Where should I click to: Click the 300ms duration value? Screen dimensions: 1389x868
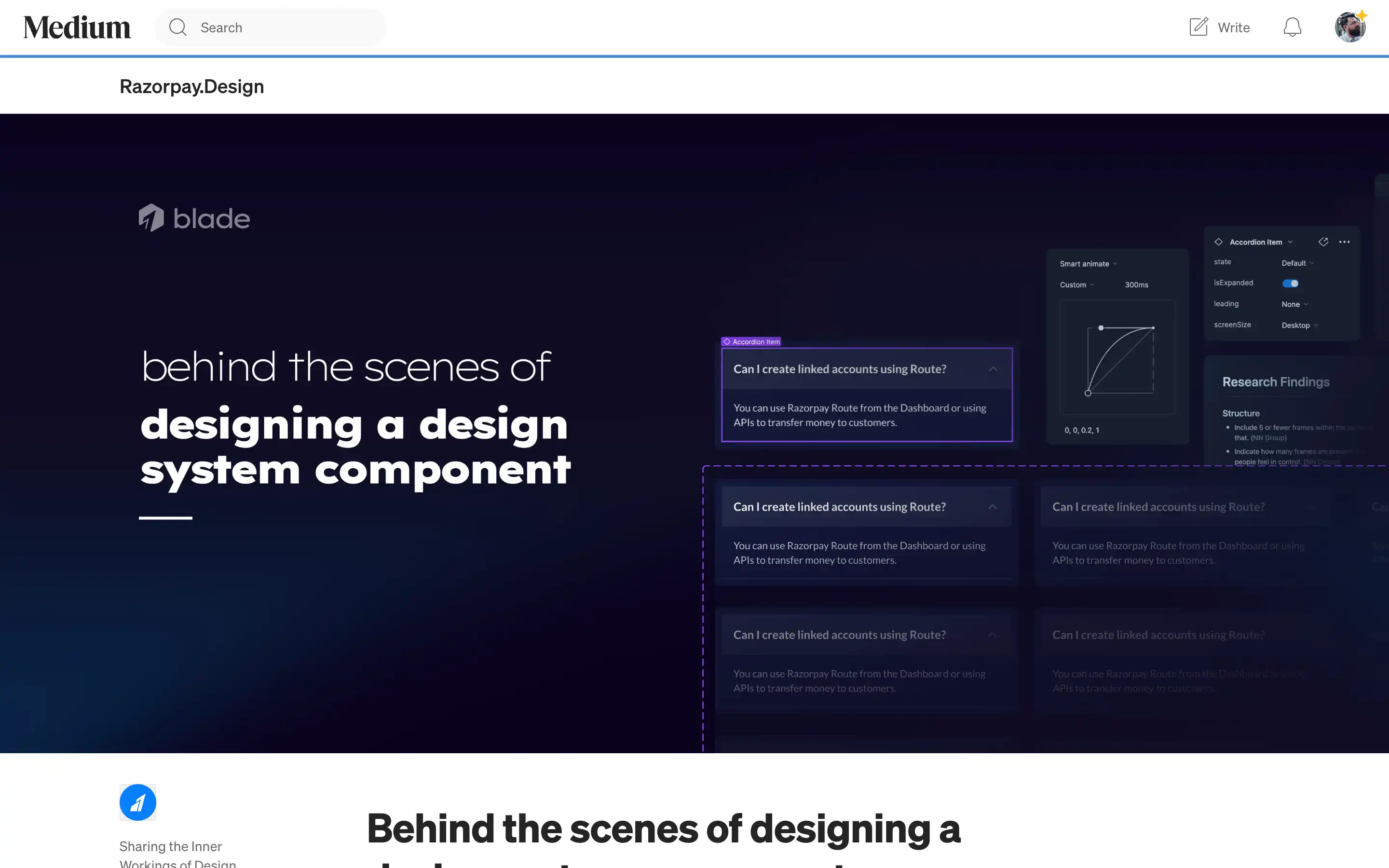point(1136,285)
